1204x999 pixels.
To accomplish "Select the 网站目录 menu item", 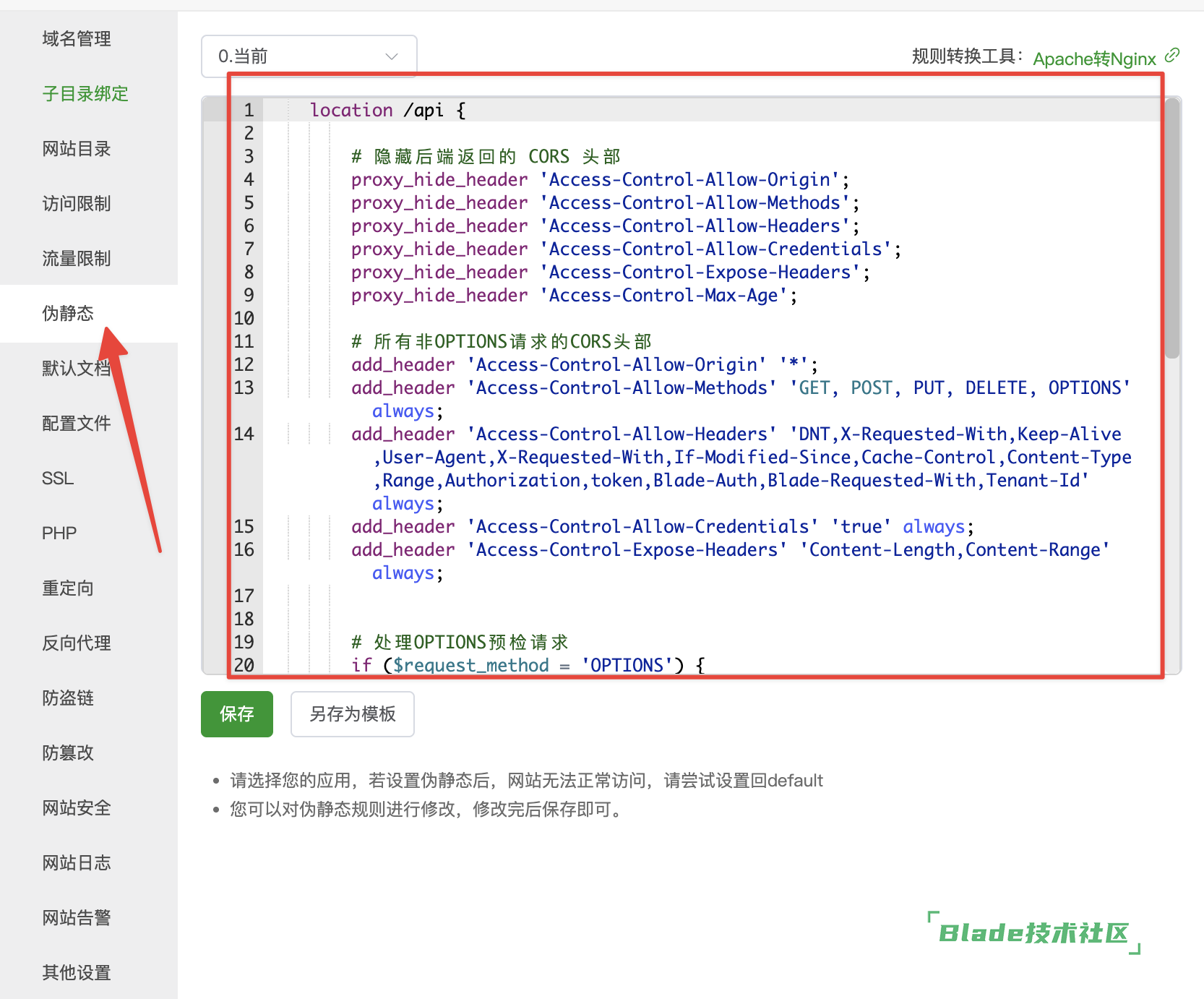I will [77, 149].
